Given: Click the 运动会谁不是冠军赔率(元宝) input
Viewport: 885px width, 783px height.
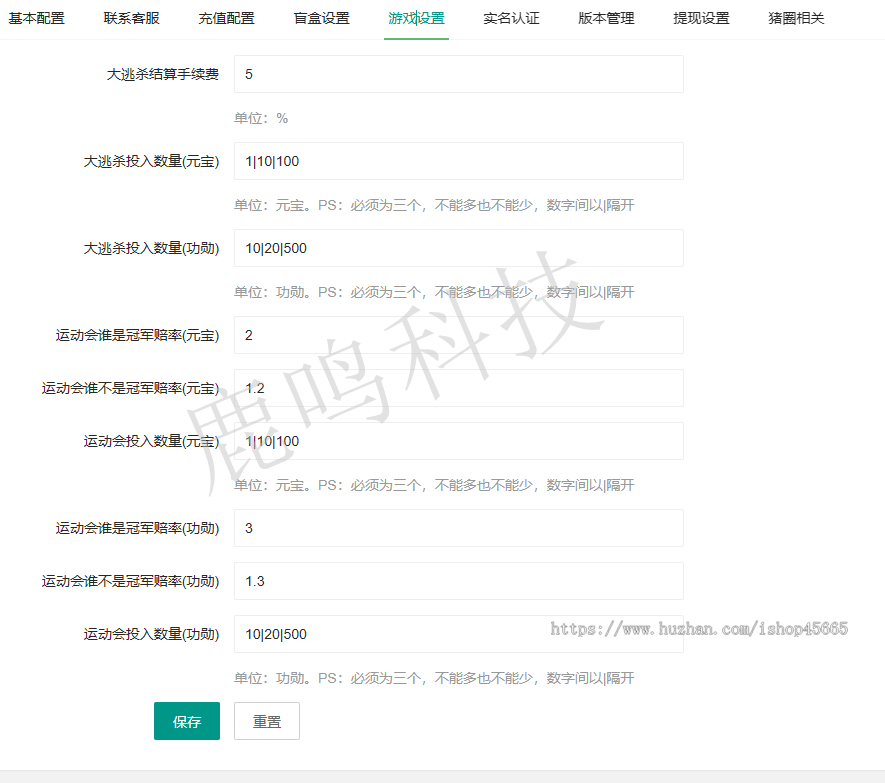Looking at the screenshot, I should coord(459,388).
